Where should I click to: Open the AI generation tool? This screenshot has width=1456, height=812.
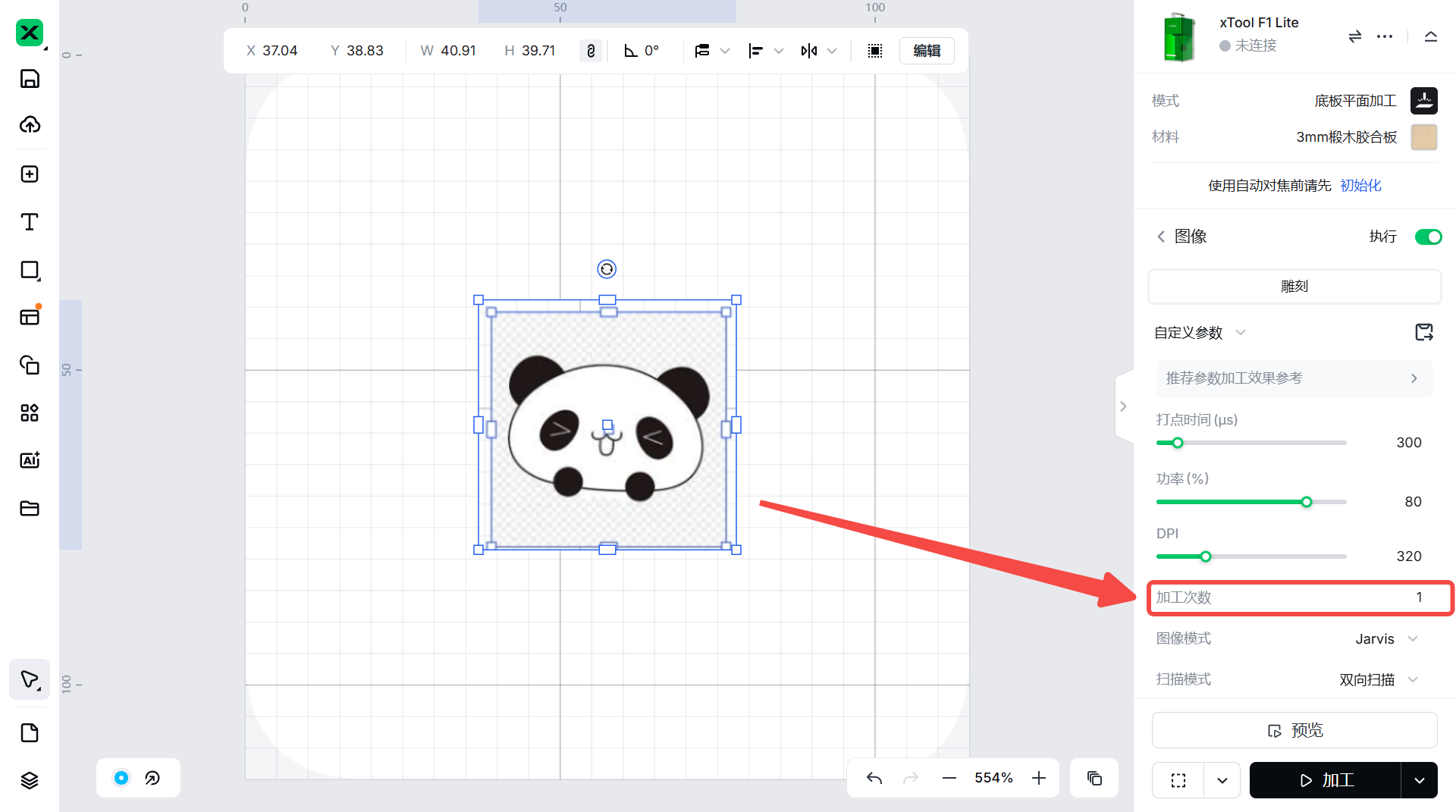30,460
